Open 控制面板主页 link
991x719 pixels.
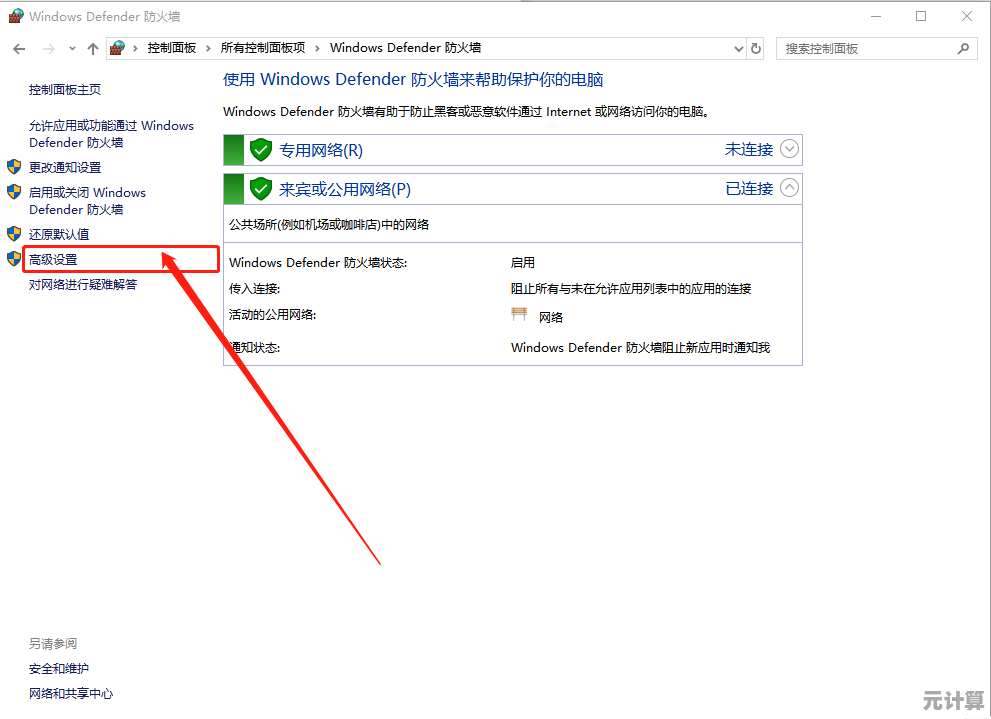(x=64, y=90)
